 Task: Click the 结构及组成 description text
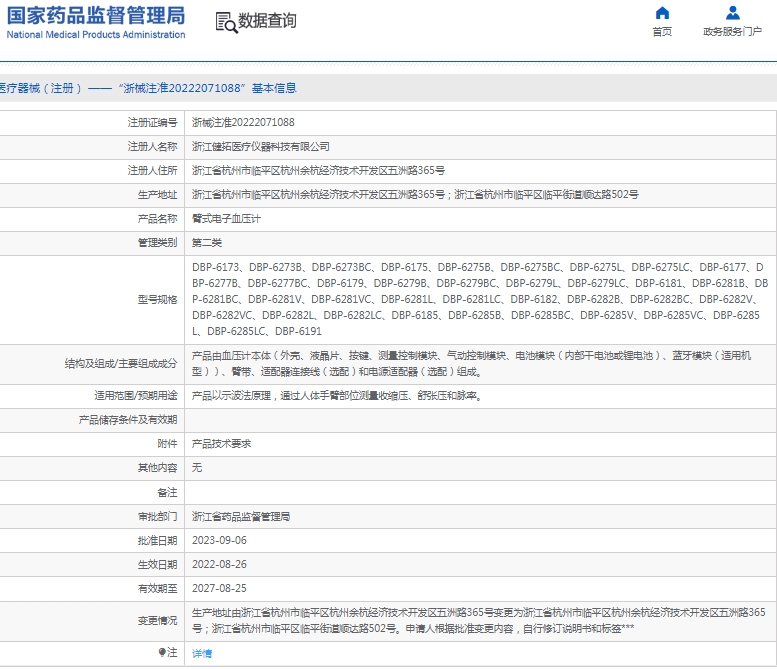point(471,364)
